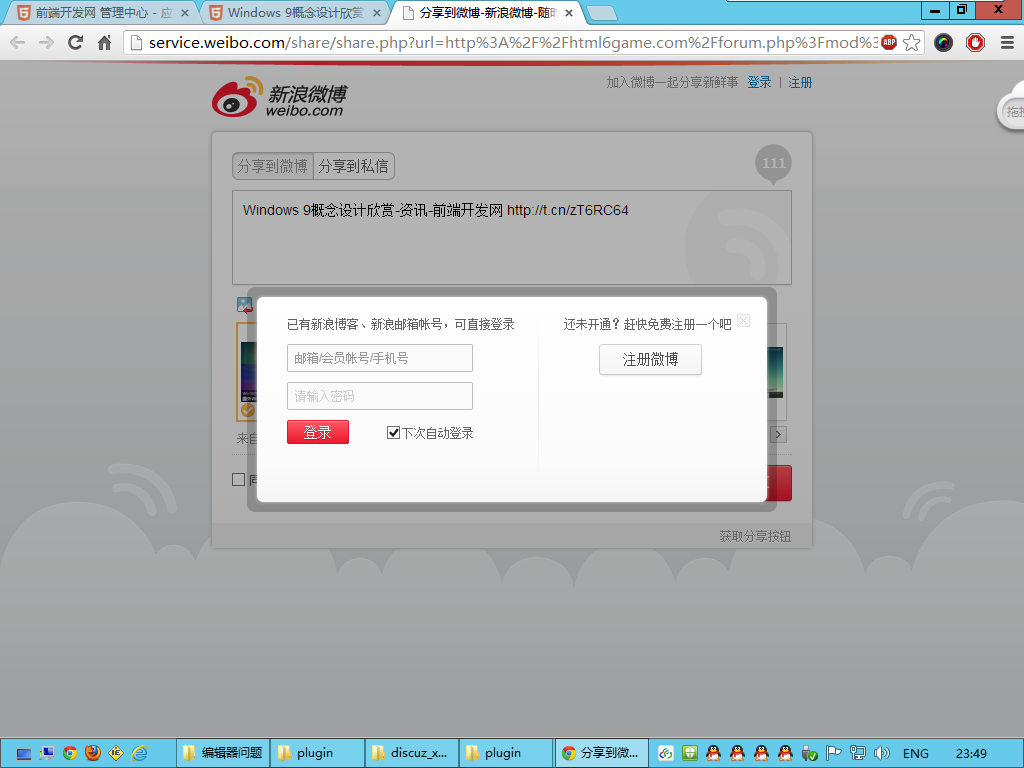Select the left image thumbnail with orange border
Viewport: 1024px width, 768px height.
click(246, 372)
